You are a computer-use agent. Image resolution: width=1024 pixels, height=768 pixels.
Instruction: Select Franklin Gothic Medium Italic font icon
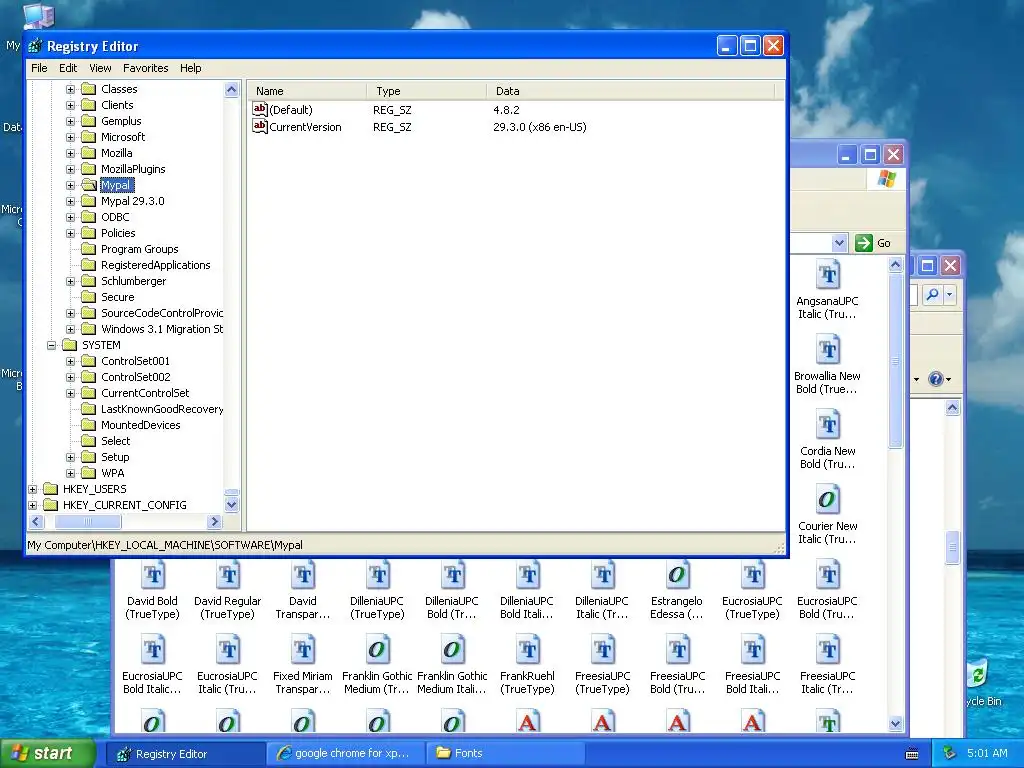tap(452, 650)
